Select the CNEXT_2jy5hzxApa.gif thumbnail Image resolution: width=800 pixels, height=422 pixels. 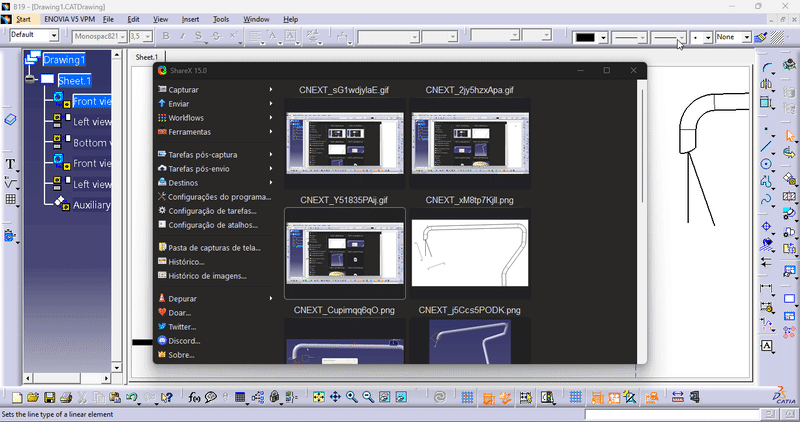click(x=470, y=143)
